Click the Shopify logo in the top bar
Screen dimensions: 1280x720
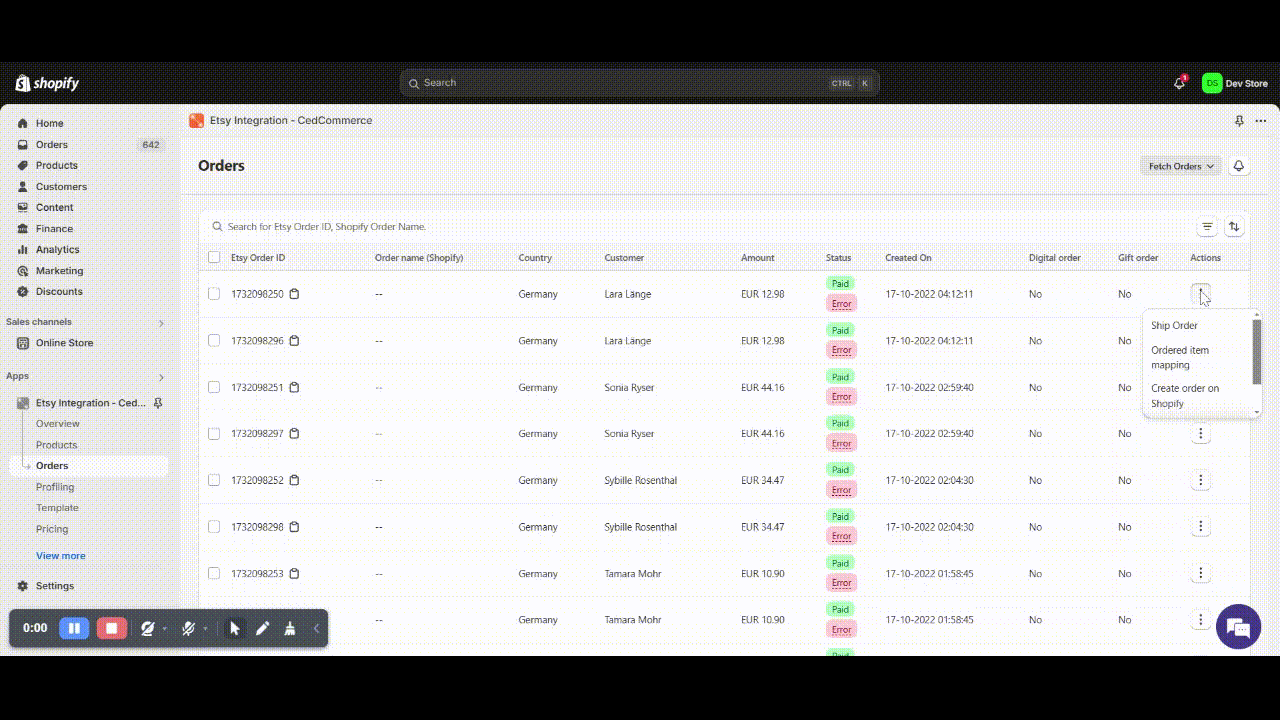coord(47,83)
